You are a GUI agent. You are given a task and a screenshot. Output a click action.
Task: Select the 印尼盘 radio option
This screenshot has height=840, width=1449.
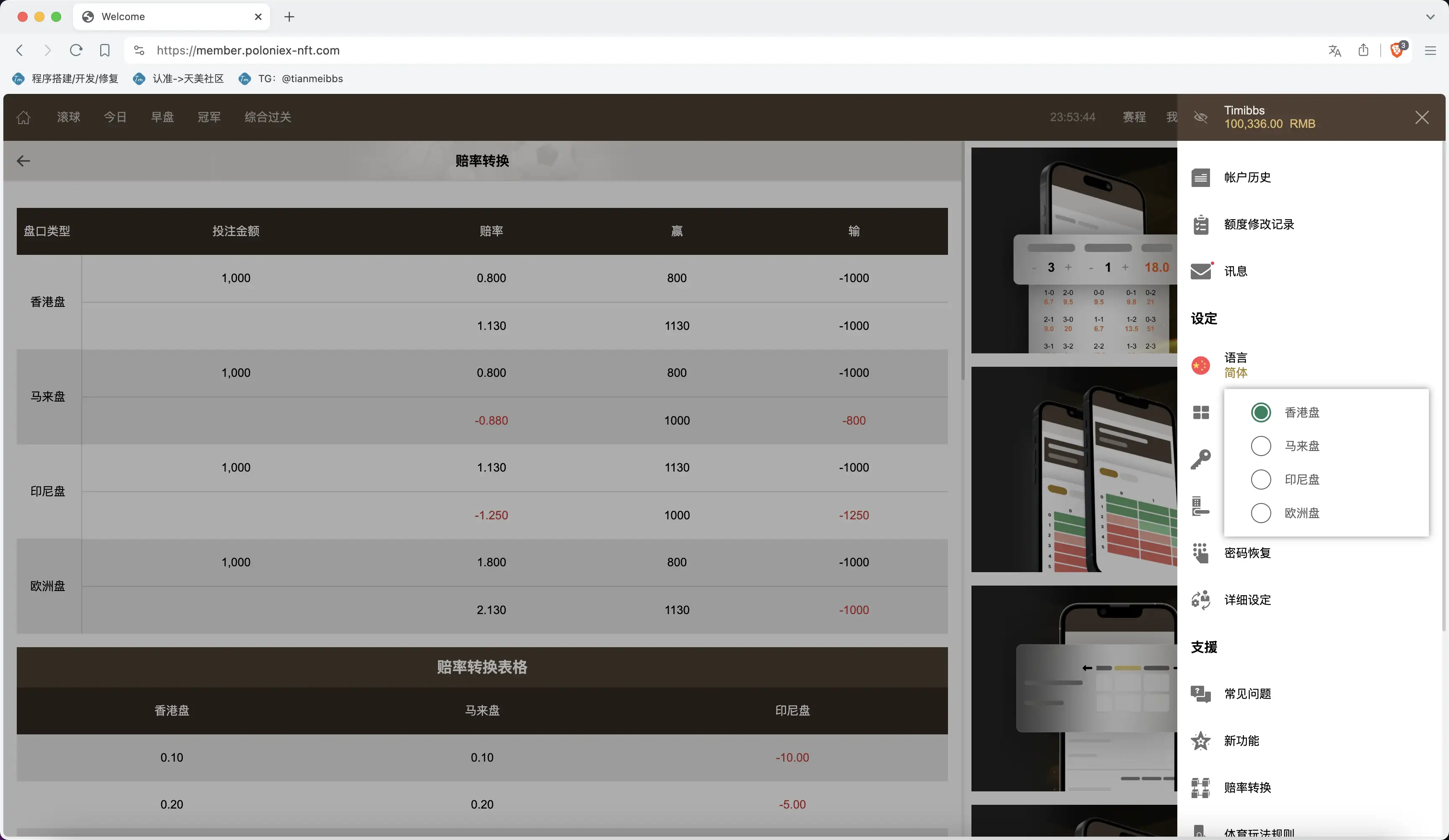click(1261, 480)
